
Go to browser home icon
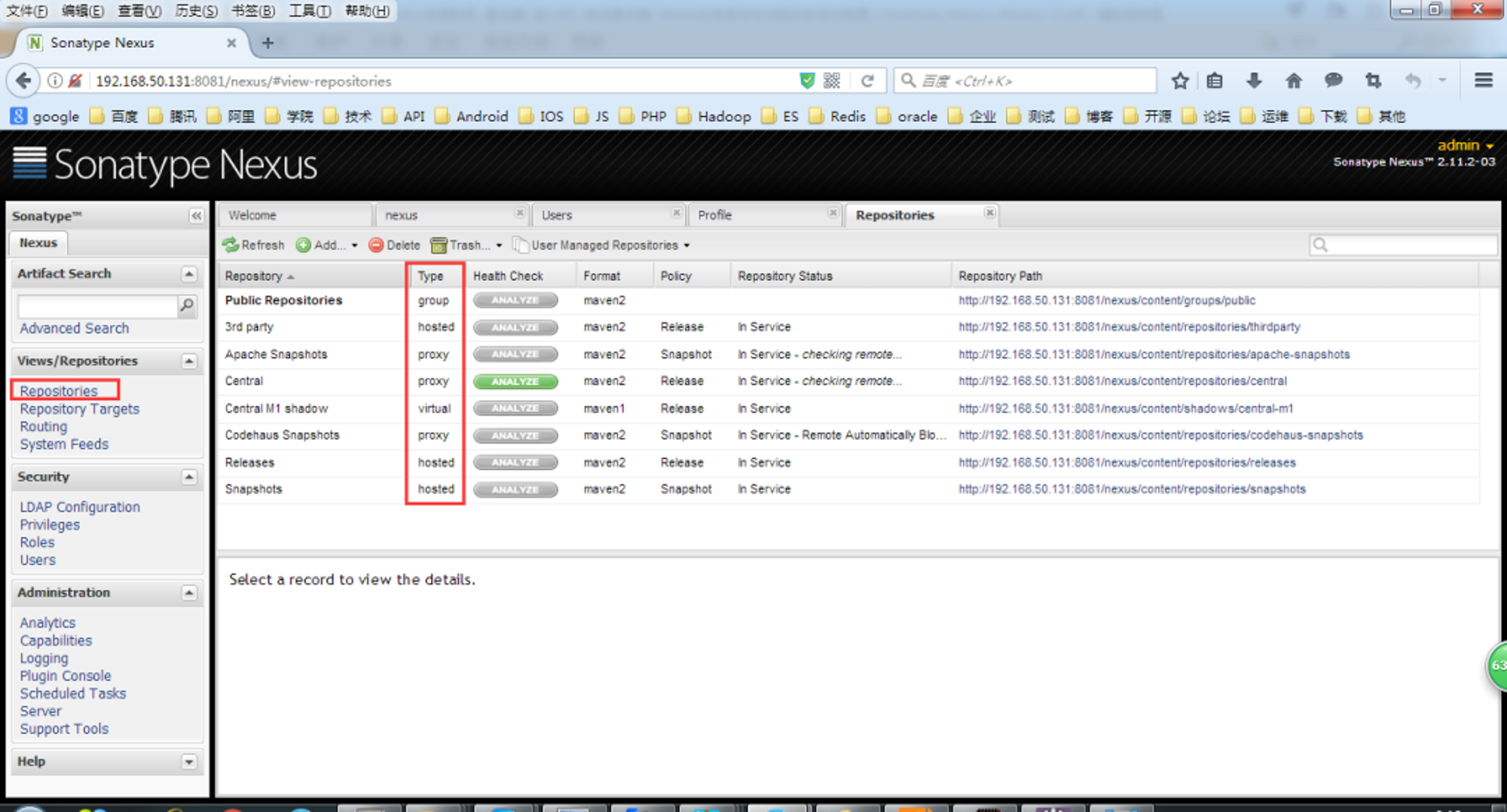point(1293,81)
